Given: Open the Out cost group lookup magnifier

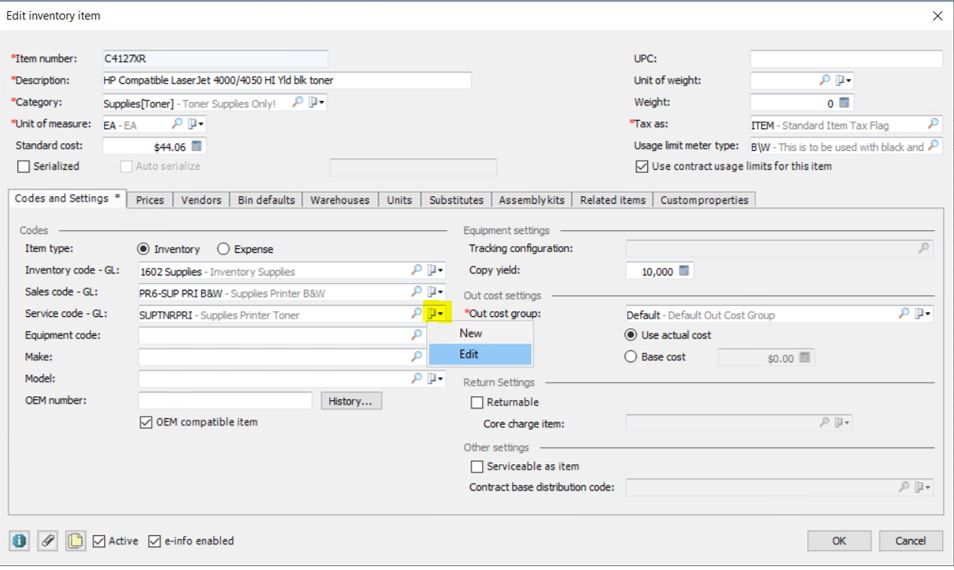Looking at the screenshot, I should point(904,313).
